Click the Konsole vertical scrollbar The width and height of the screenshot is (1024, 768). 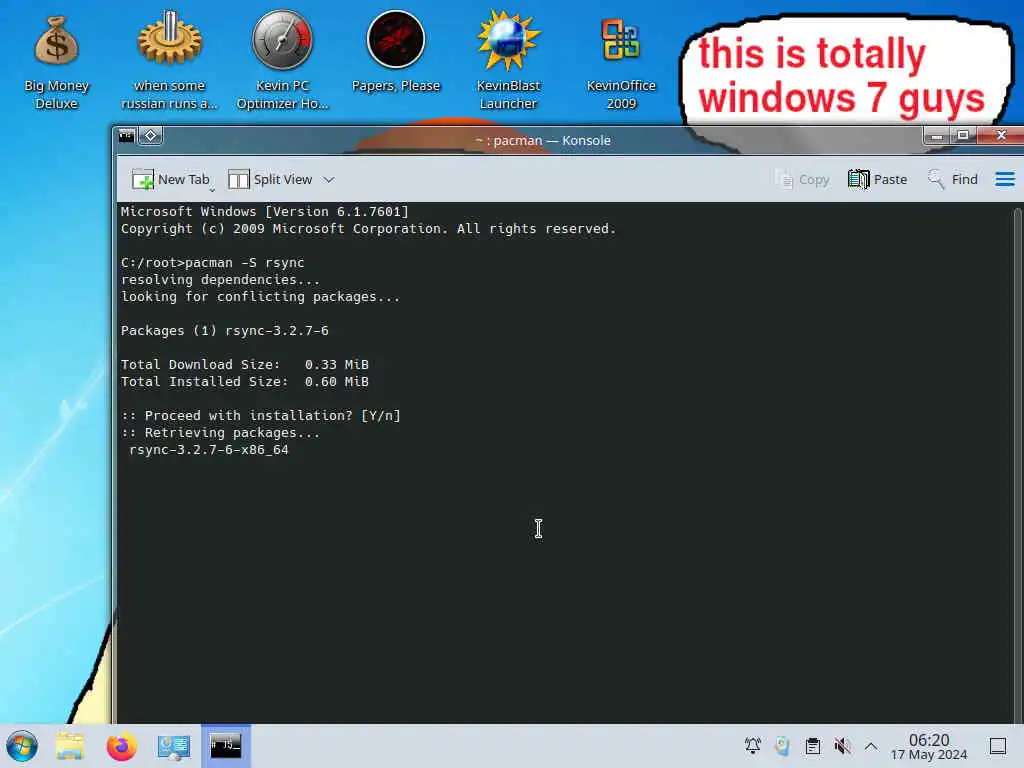1017,464
